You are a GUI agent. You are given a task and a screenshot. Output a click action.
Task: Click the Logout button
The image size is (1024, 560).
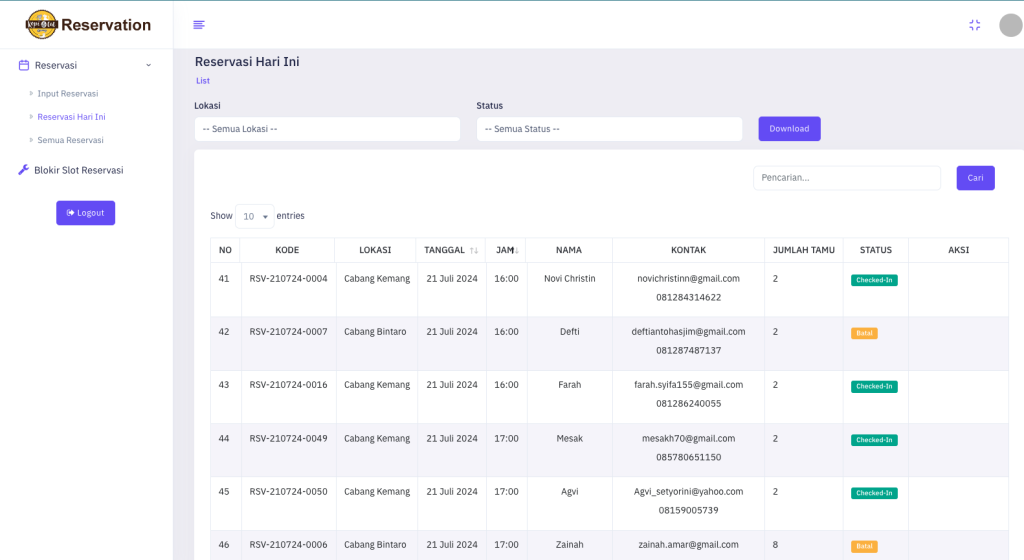click(x=85, y=213)
